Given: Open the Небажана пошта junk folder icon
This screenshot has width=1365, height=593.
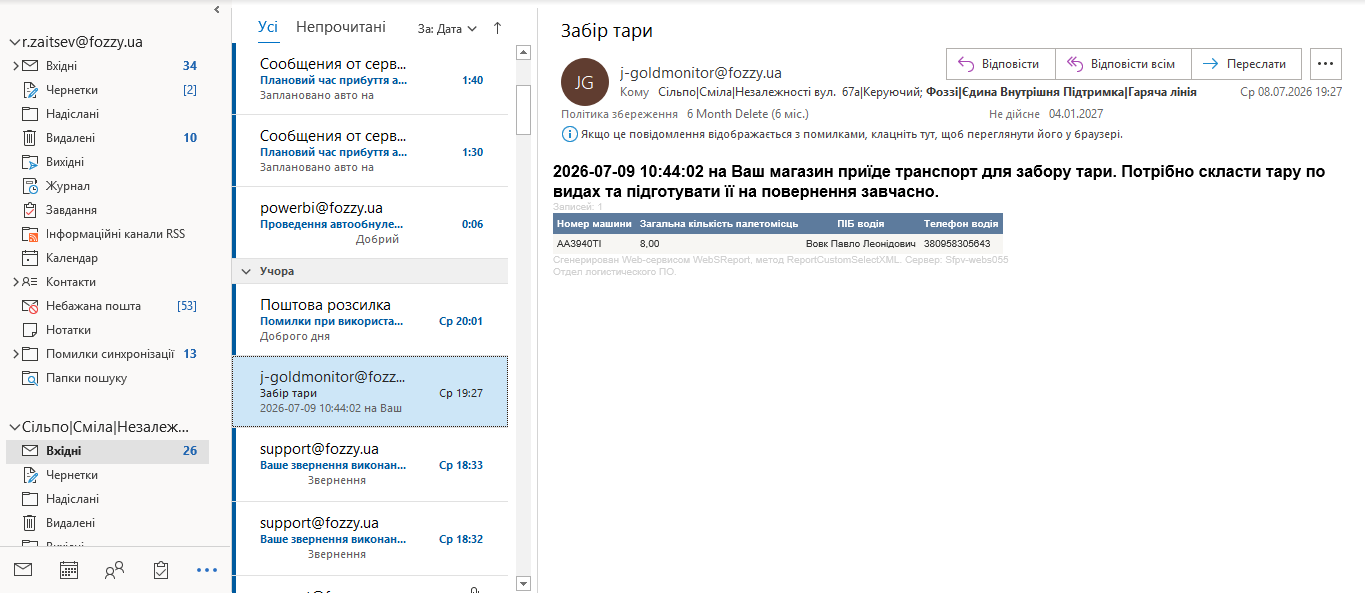Looking at the screenshot, I should tap(30, 306).
